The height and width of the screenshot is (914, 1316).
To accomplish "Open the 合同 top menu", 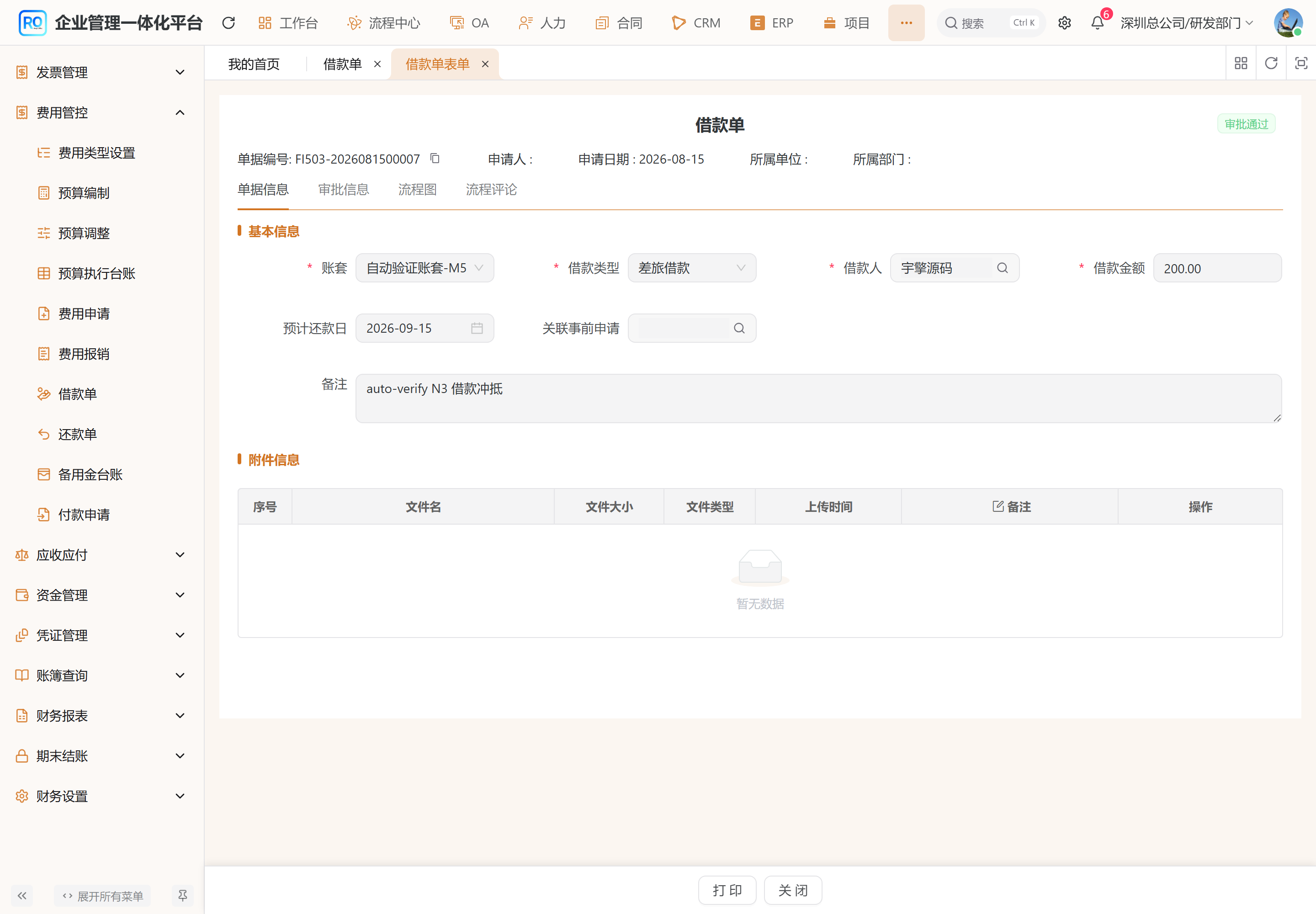I will [x=619, y=23].
